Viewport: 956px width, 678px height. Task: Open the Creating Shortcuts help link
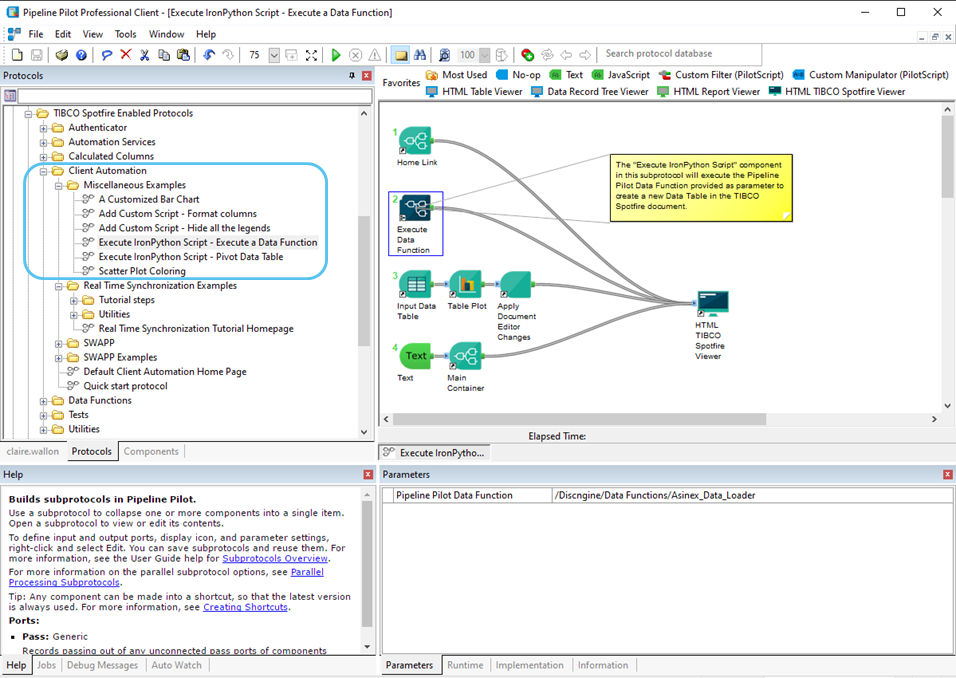pos(245,607)
